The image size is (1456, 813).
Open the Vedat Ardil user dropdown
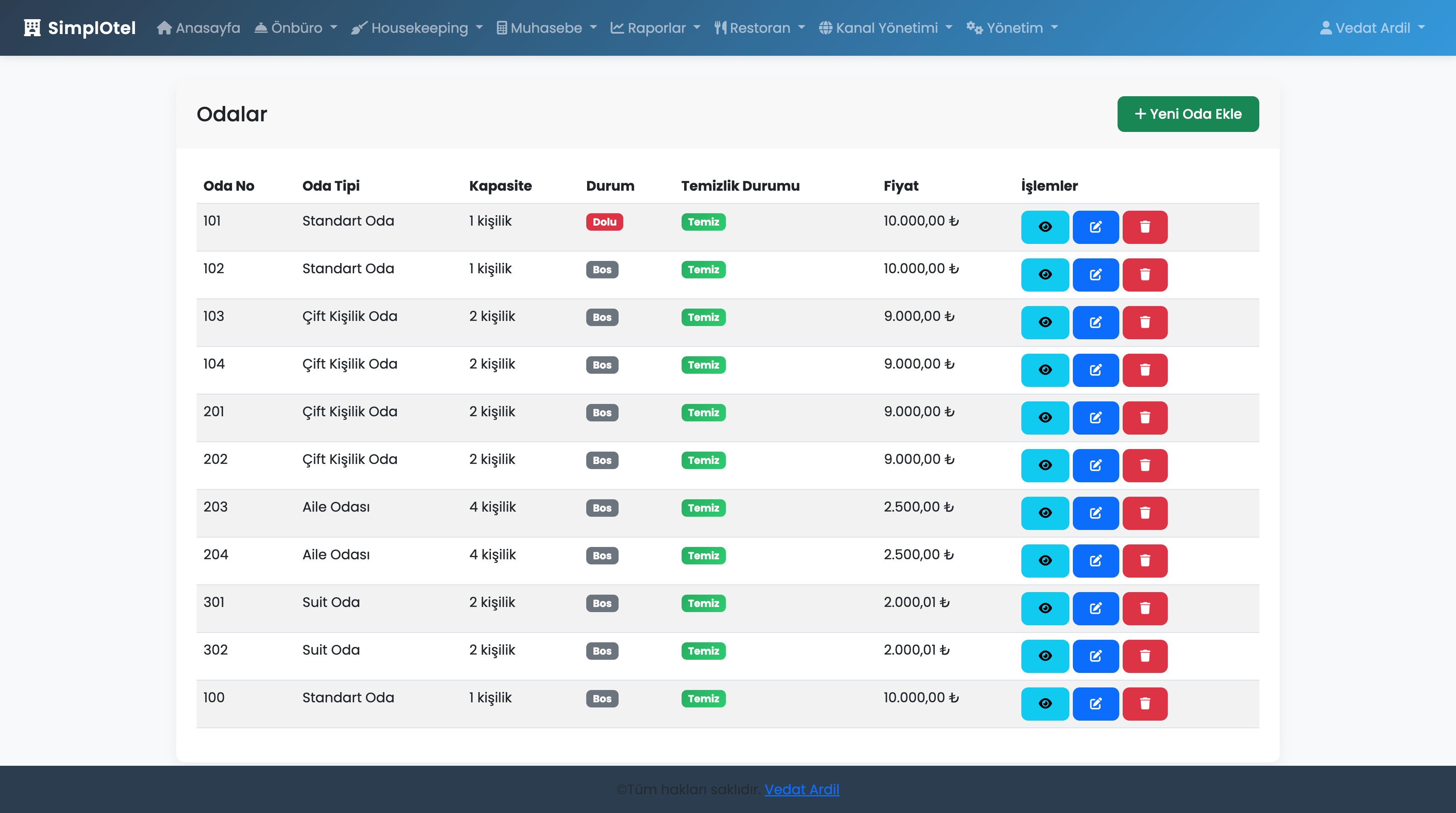(x=1372, y=28)
